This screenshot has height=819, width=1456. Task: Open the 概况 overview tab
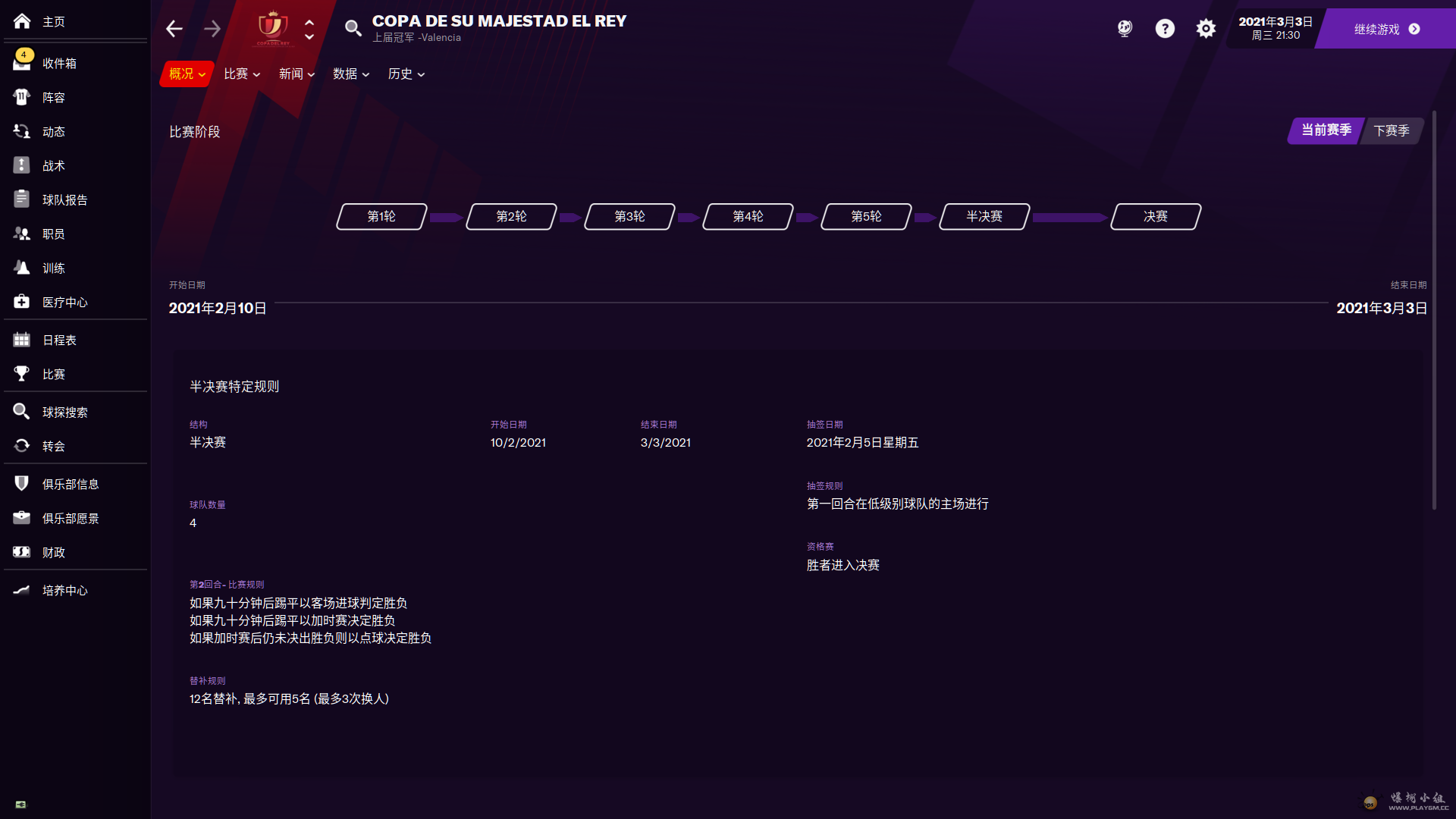[x=187, y=74]
